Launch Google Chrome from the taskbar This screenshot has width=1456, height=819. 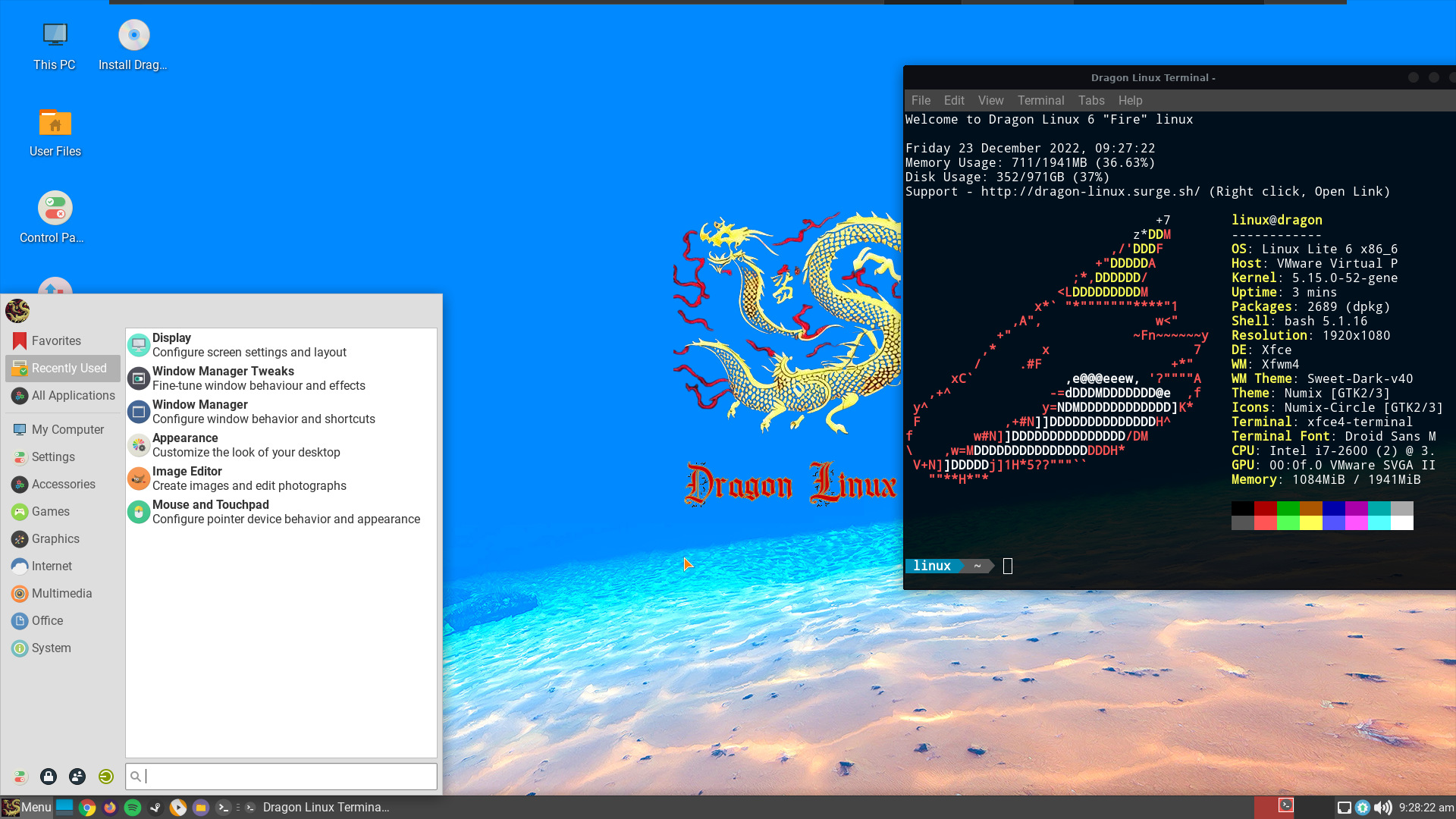click(x=87, y=808)
